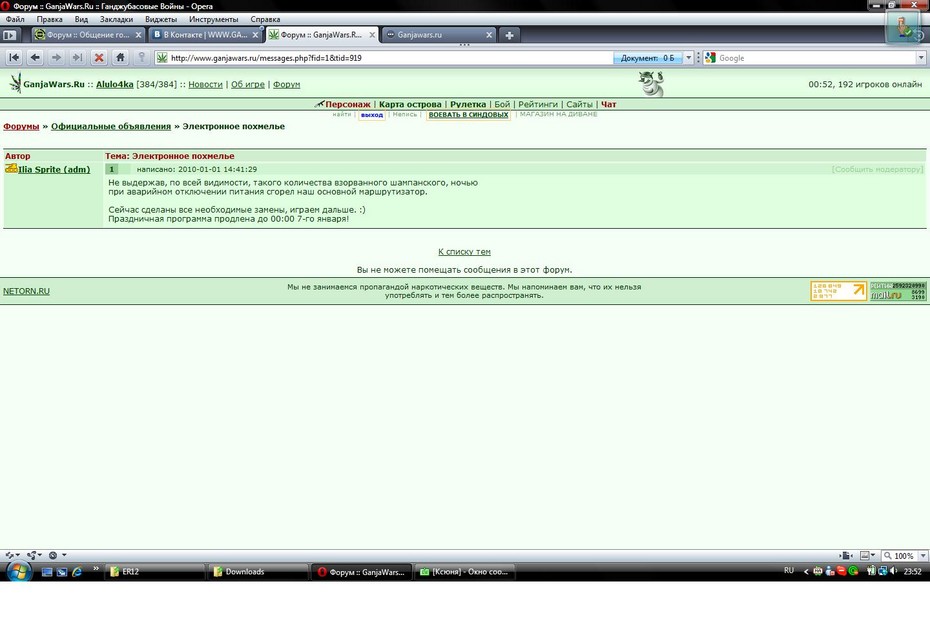Click the Google search input field
Screen dimensions: 930x628
(815, 58)
